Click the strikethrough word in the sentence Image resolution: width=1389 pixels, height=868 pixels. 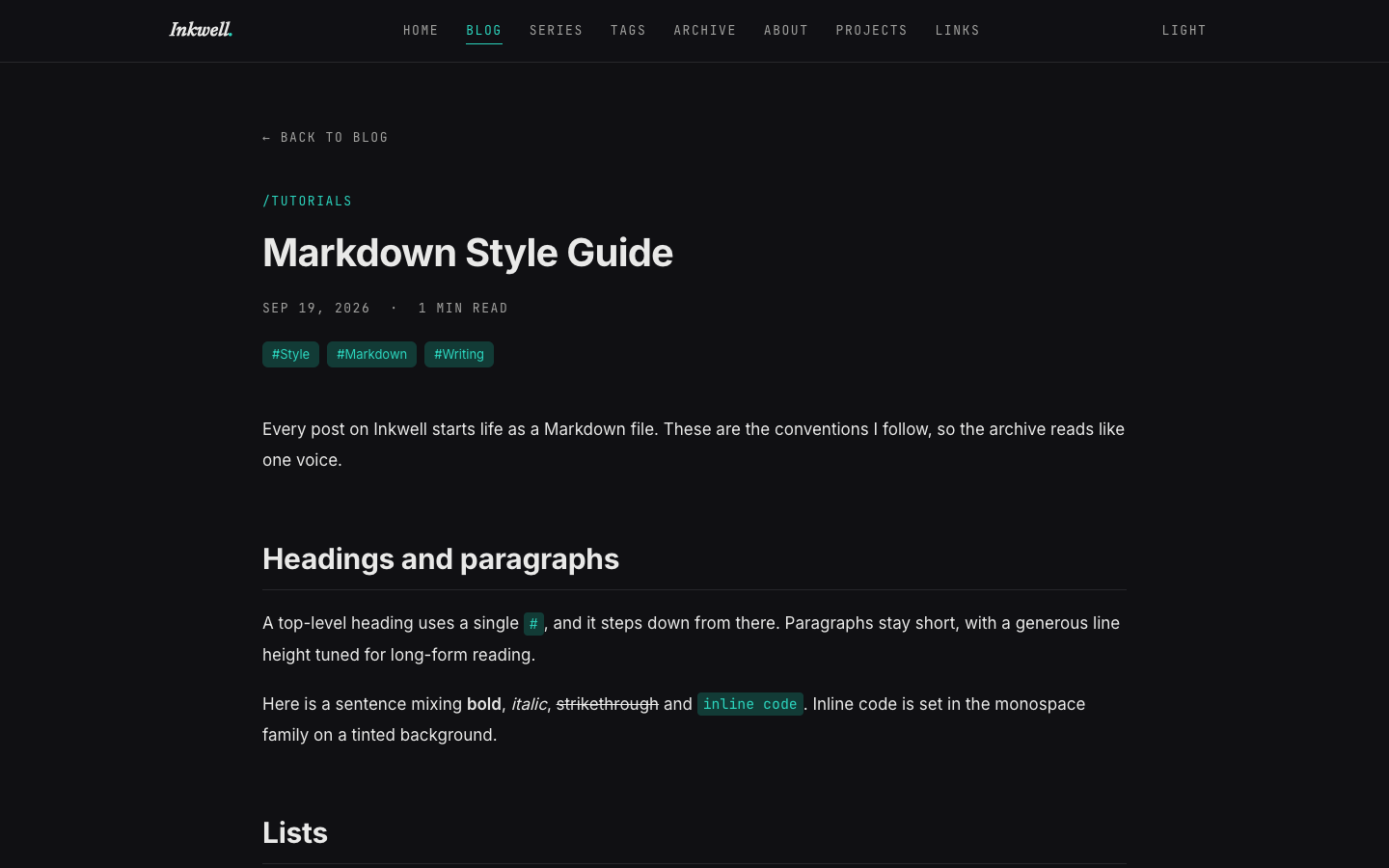coord(608,704)
